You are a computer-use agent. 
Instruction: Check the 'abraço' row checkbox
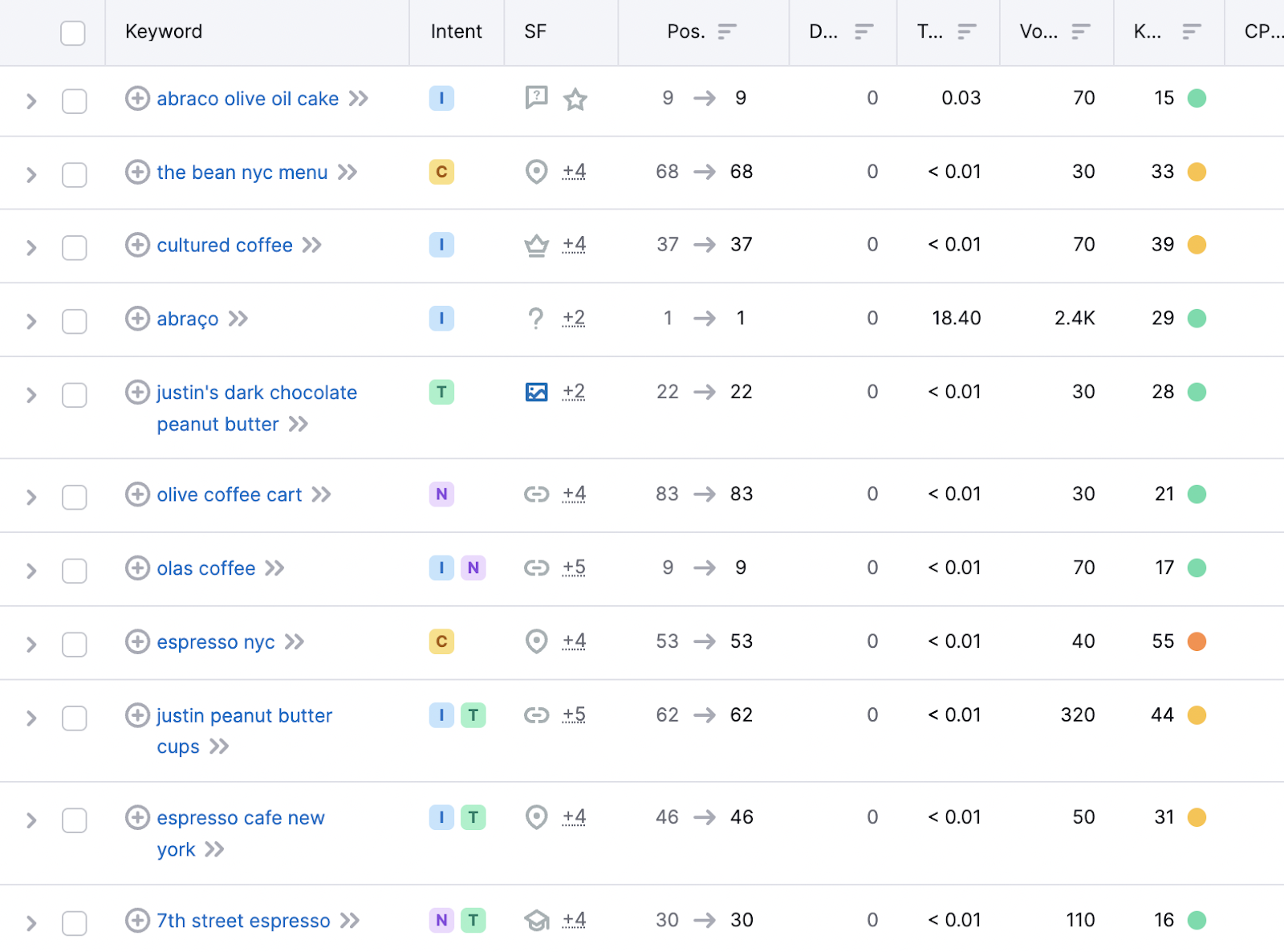point(75,321)
